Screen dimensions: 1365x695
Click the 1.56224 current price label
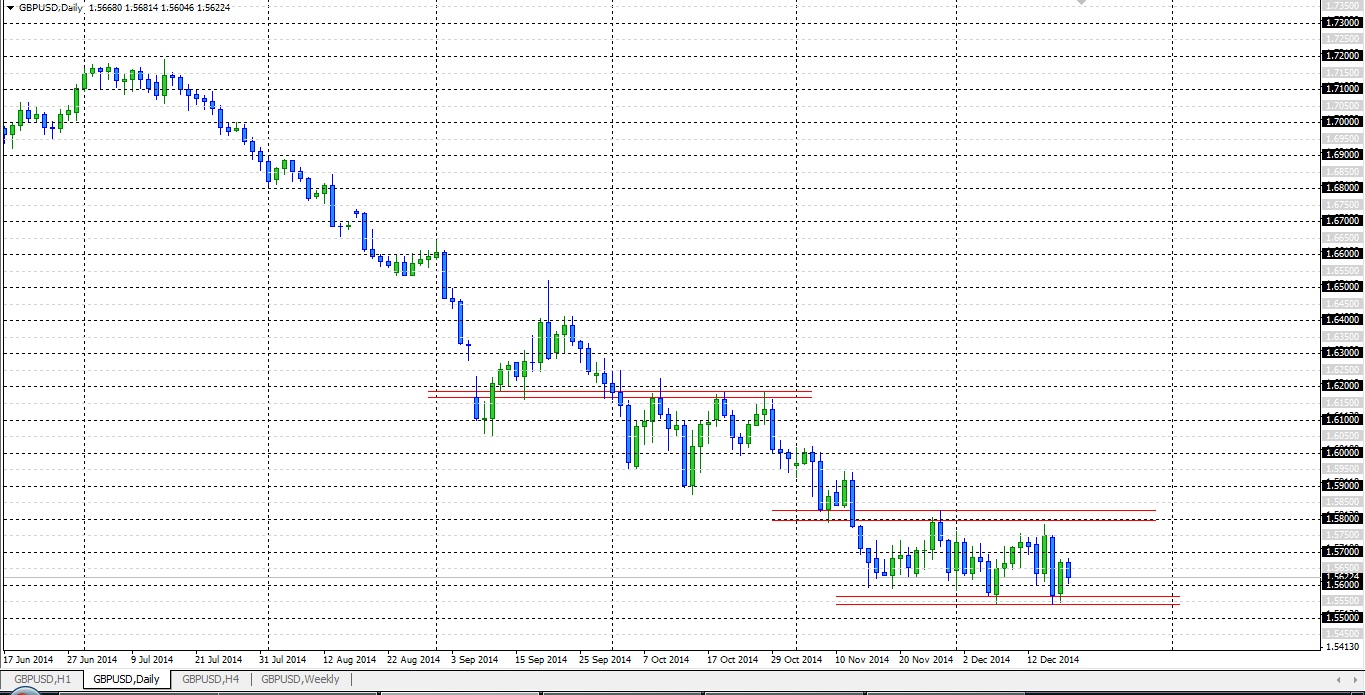pos(1342,577)
